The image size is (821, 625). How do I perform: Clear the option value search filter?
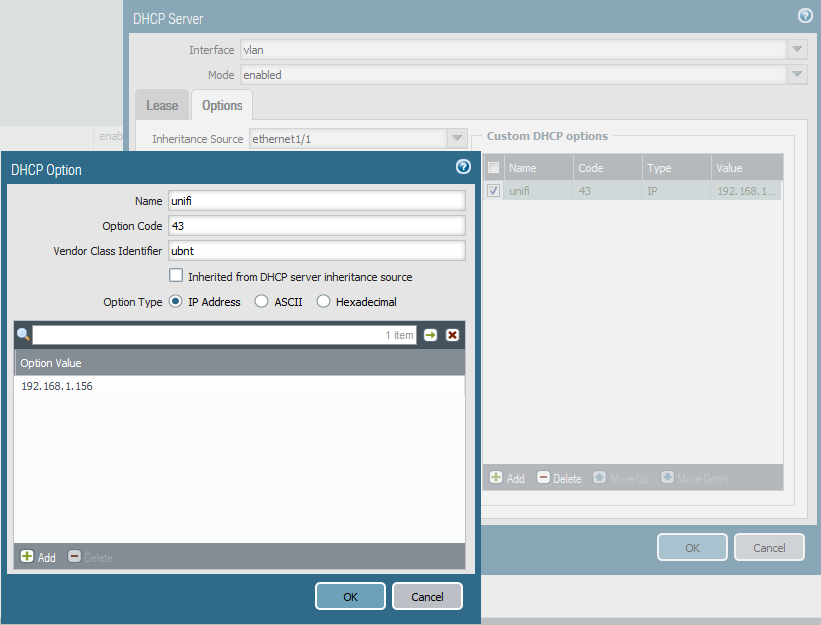click(452, 335)
